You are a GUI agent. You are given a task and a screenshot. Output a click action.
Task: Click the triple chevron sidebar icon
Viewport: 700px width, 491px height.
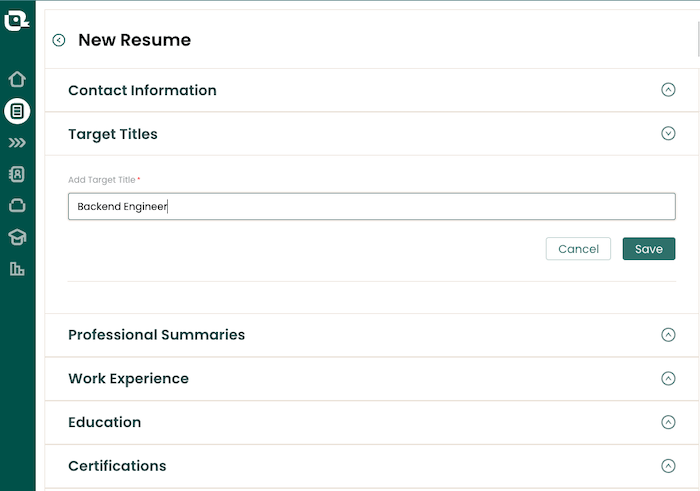pos(17,143)
